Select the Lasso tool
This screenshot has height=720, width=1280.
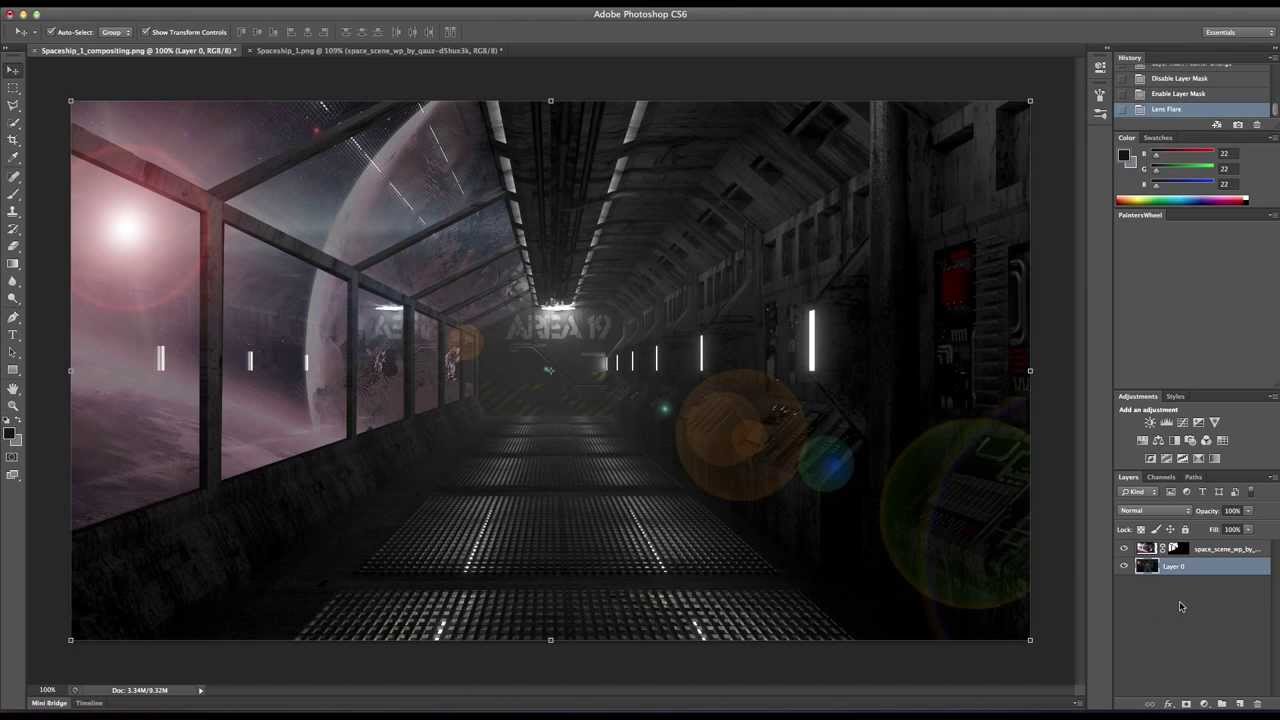tap(13, 104)
